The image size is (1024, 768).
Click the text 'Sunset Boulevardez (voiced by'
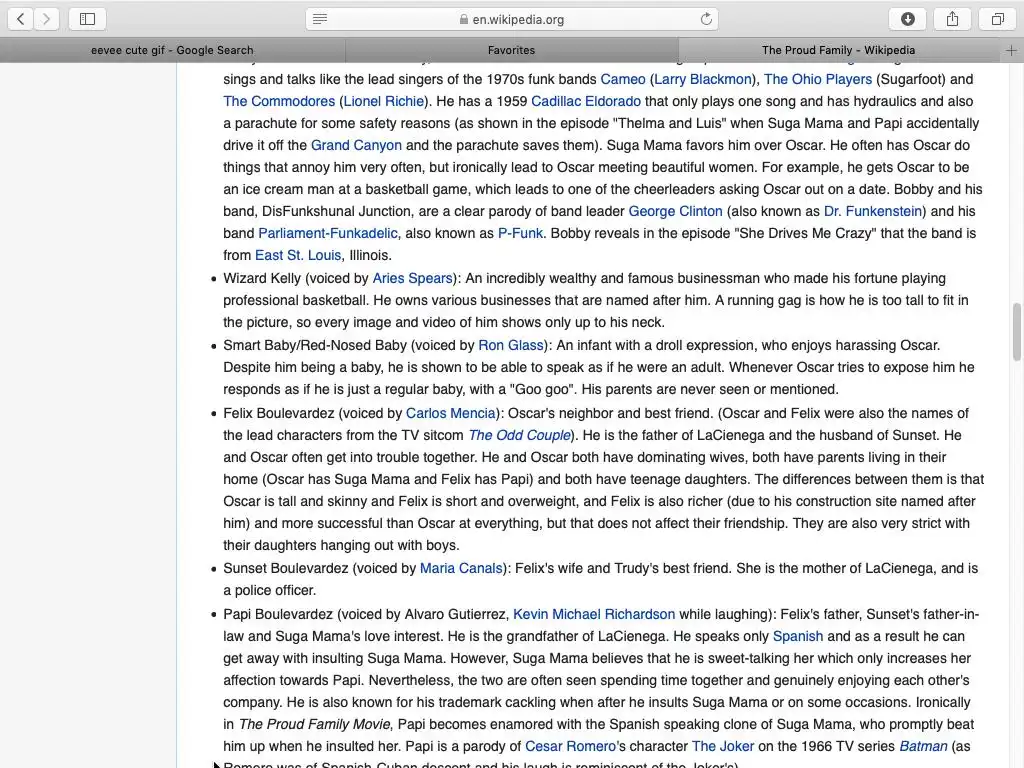[x=319, y=568]
